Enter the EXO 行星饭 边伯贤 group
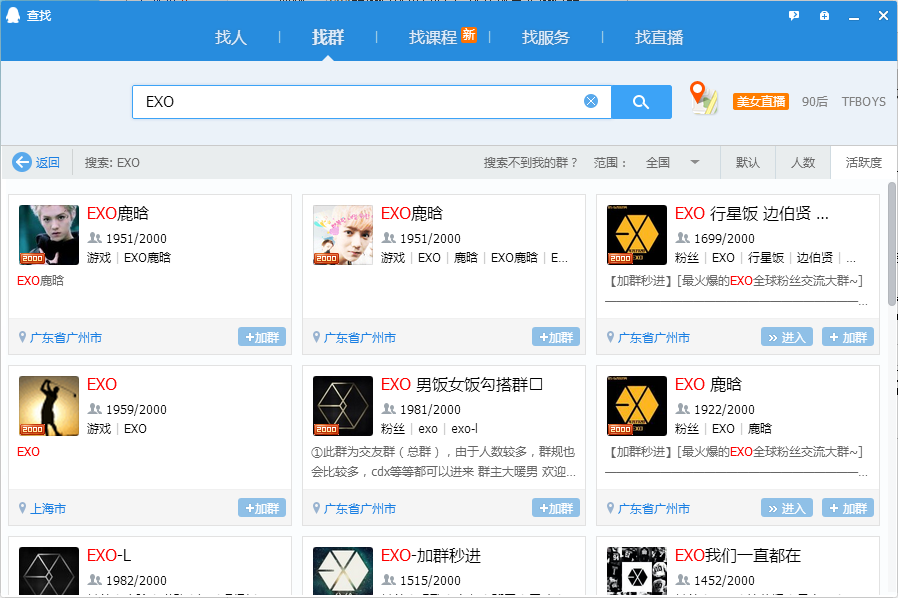The image size is (898, 598). pyautogui.click(x=786, y=337)
